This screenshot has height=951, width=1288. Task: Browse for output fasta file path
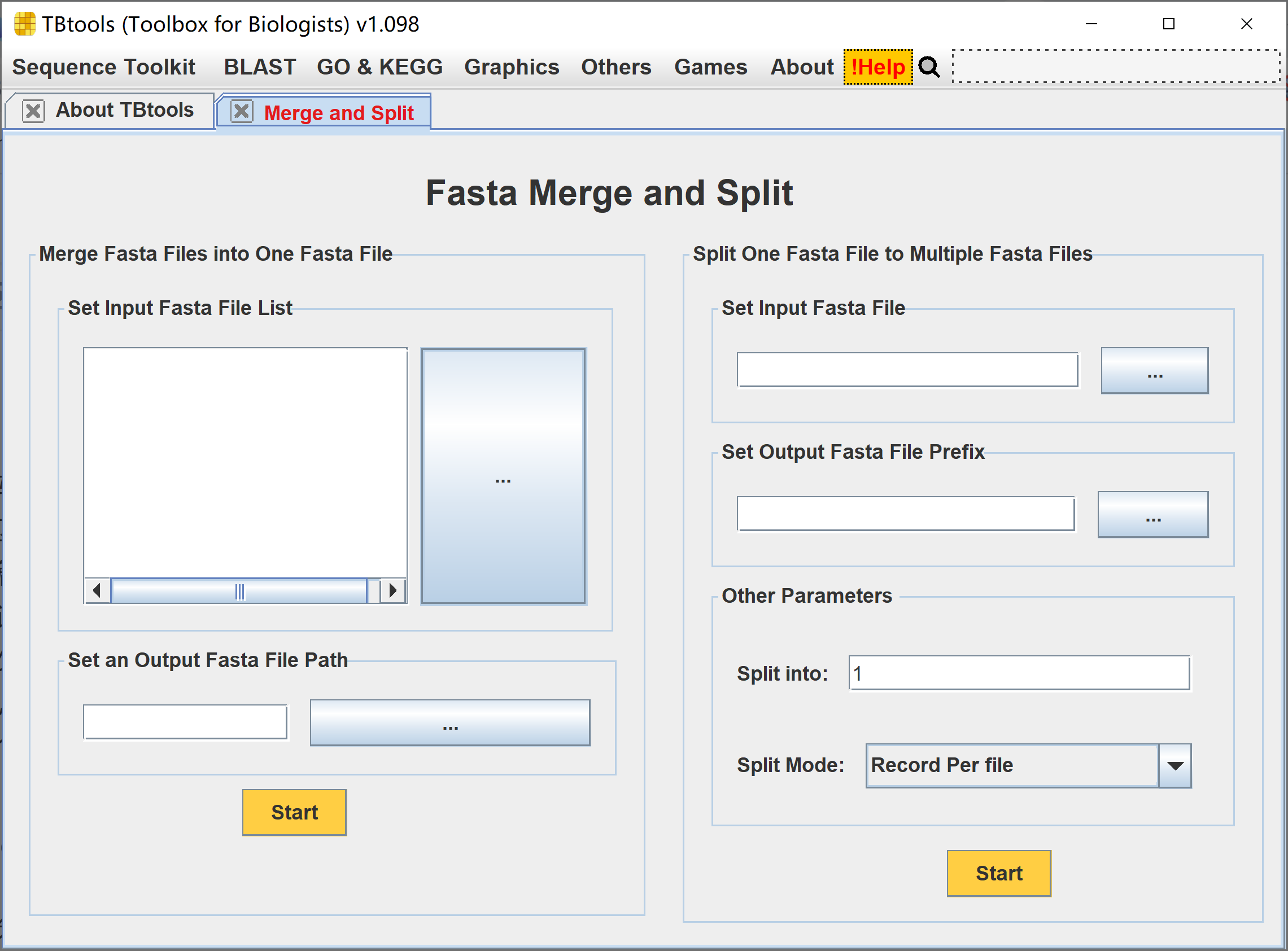[x=450, y=723]
